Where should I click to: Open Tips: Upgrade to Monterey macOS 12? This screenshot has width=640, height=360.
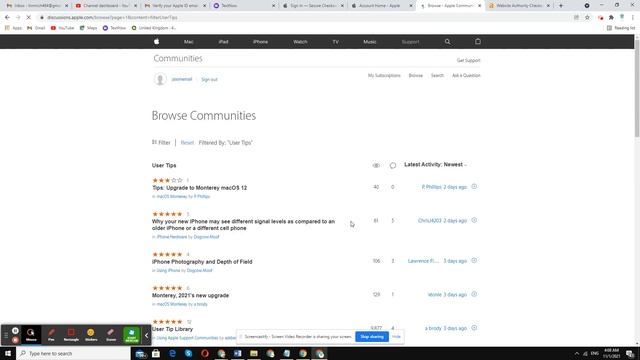[200, 188]
